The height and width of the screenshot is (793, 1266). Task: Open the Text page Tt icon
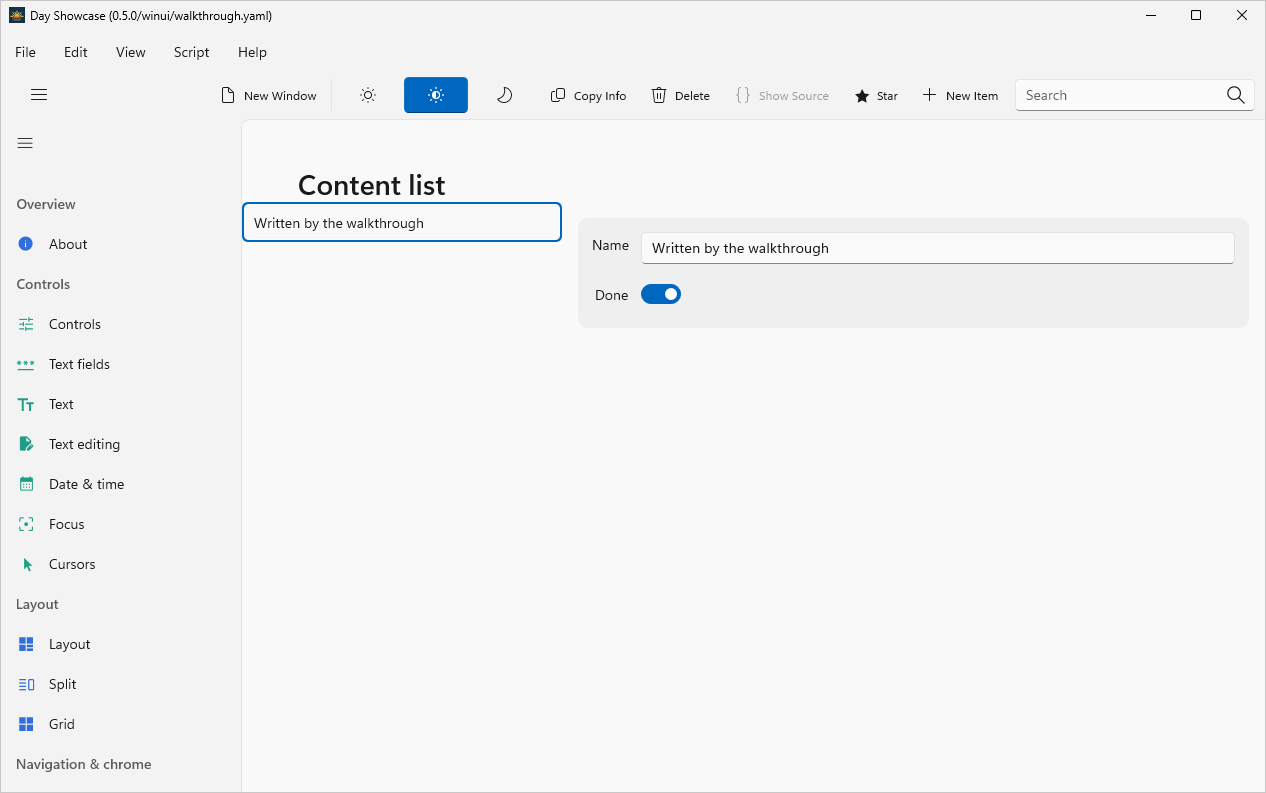pos(26,404)
